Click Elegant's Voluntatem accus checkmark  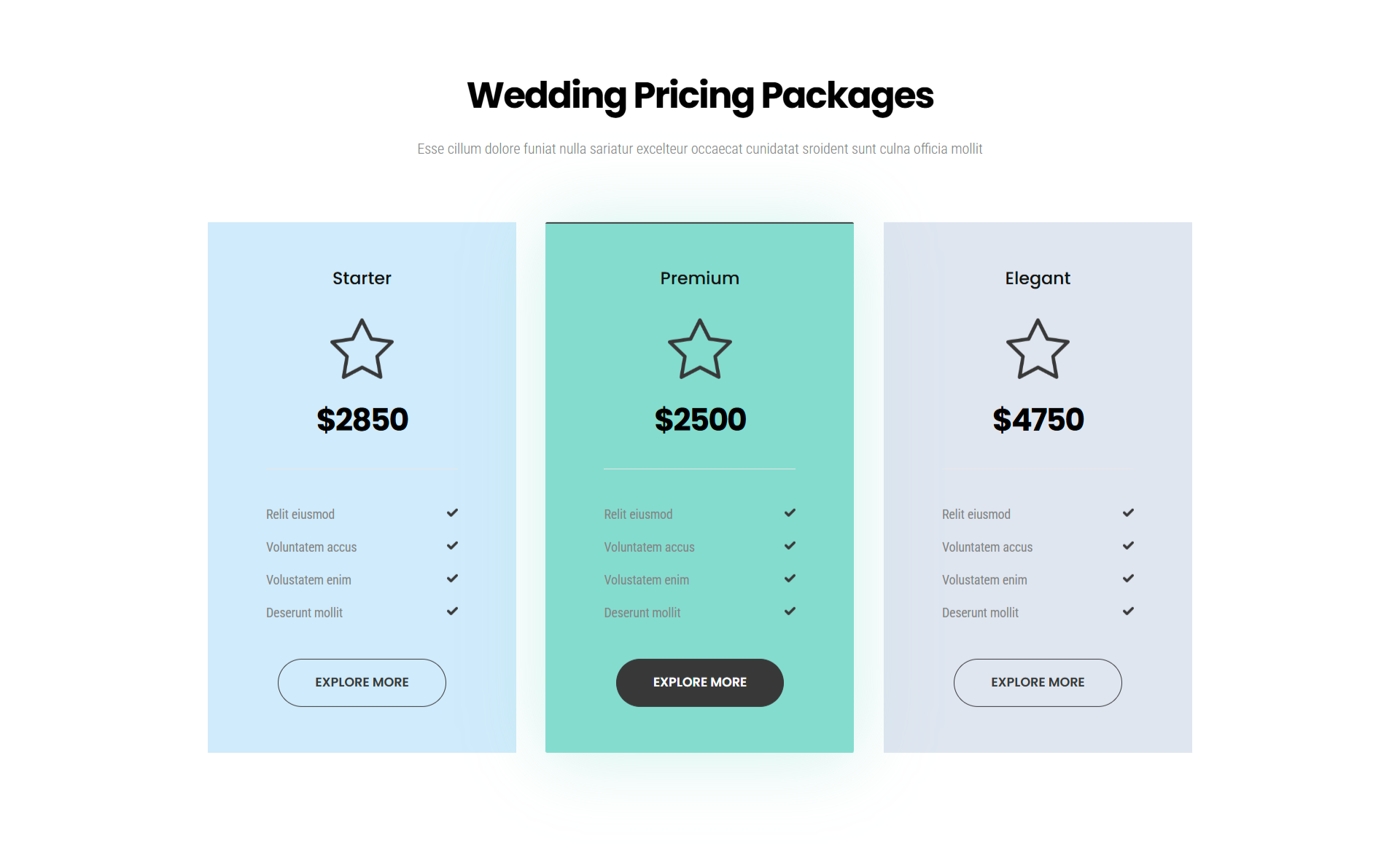(1128, 546)
